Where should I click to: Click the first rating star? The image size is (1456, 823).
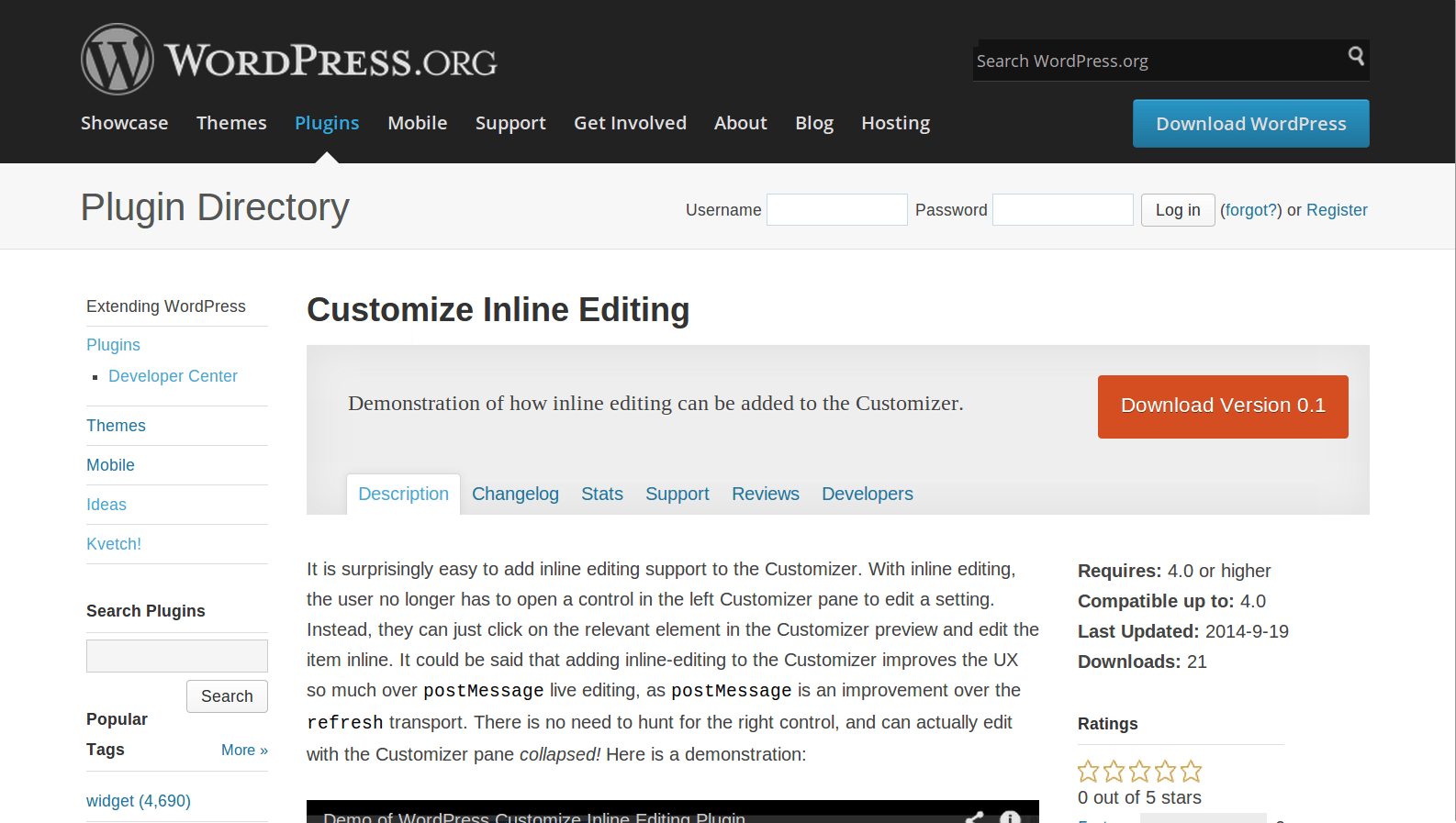(1089, 771)
